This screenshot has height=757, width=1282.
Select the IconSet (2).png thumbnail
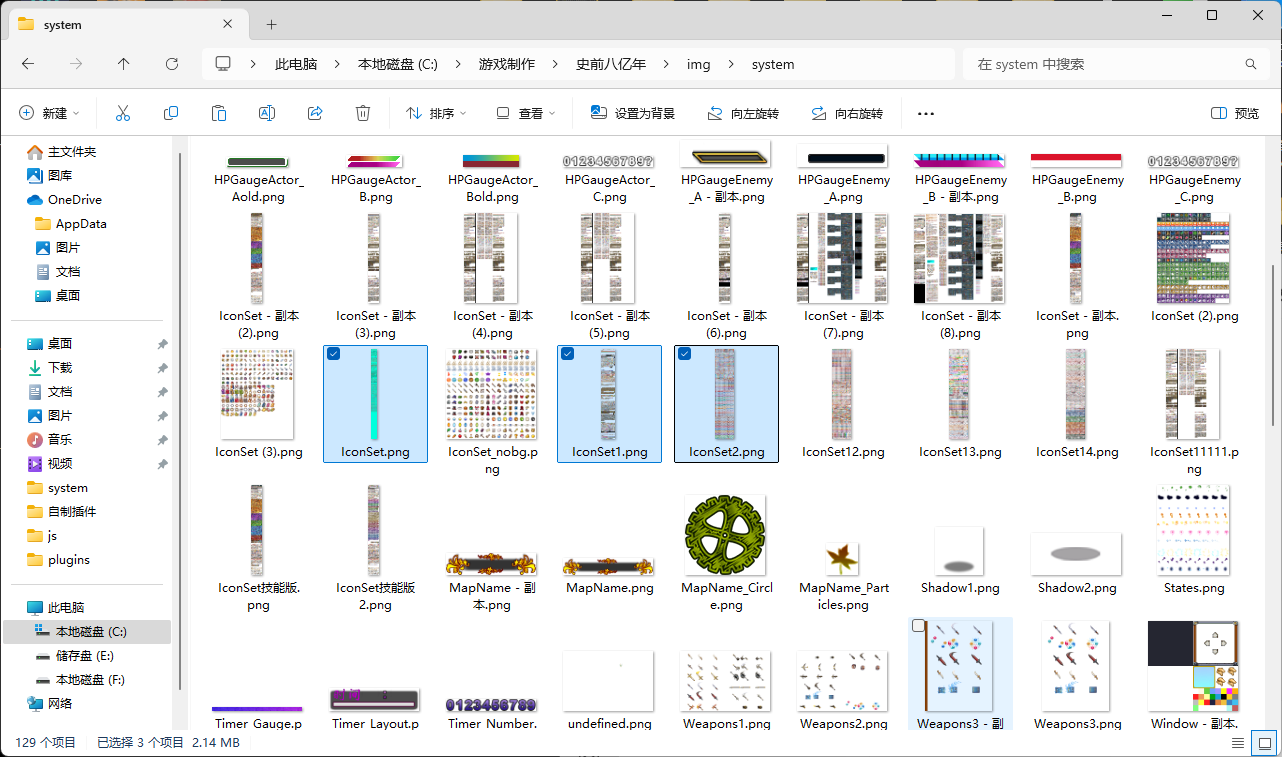click(x=1193, y=258)
